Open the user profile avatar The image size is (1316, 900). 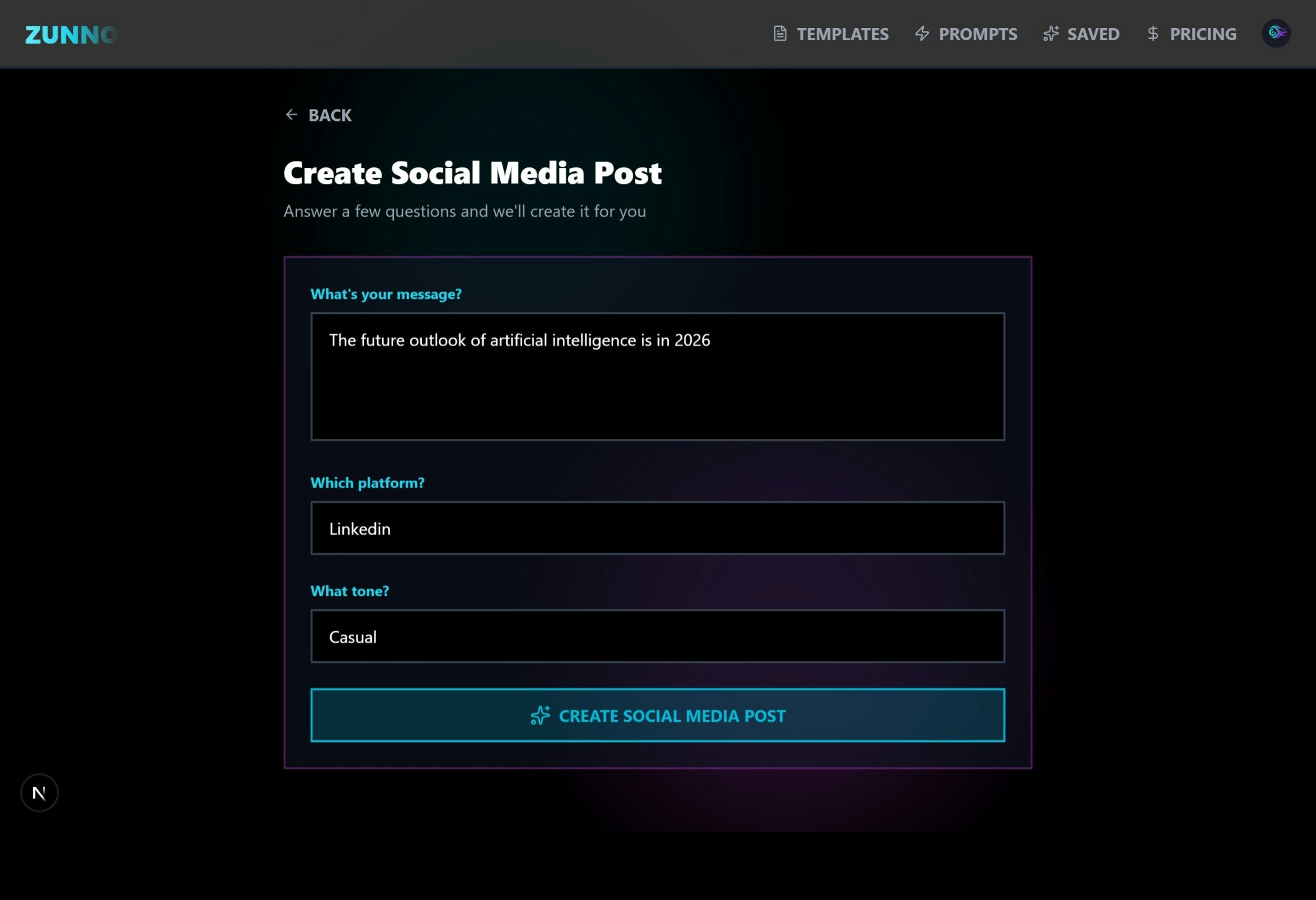tap(1276, 33)
